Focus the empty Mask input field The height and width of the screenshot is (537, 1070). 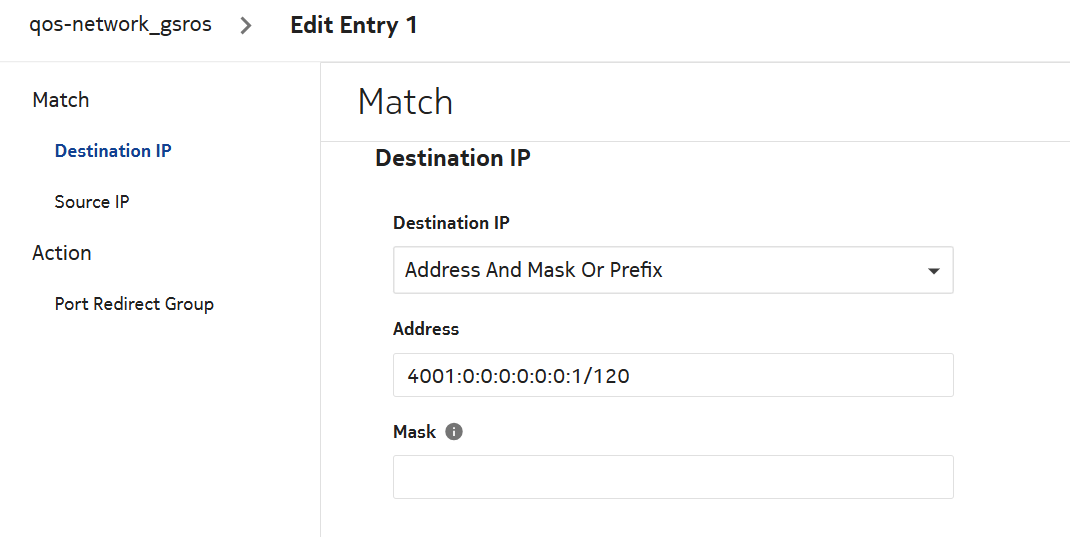pos(672,477)
